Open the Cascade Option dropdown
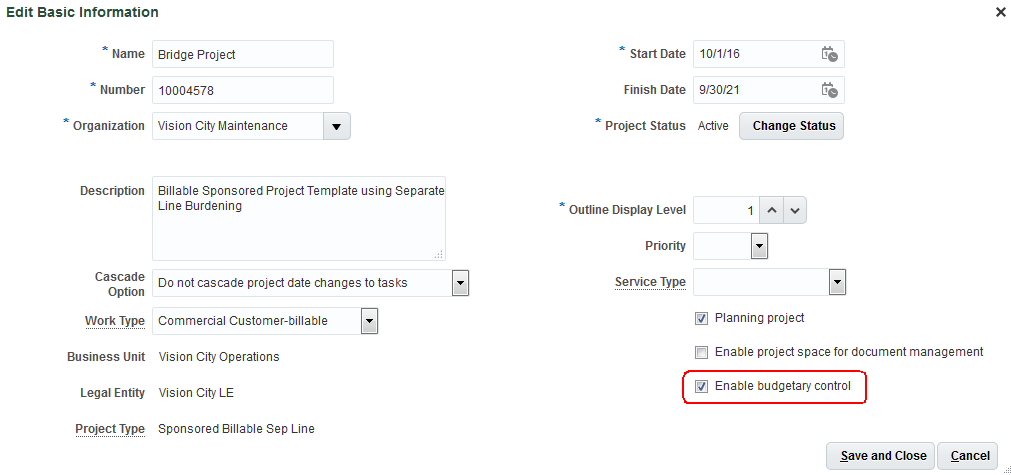Screen dimensions: 1011x475 click(x=460, y=283)
